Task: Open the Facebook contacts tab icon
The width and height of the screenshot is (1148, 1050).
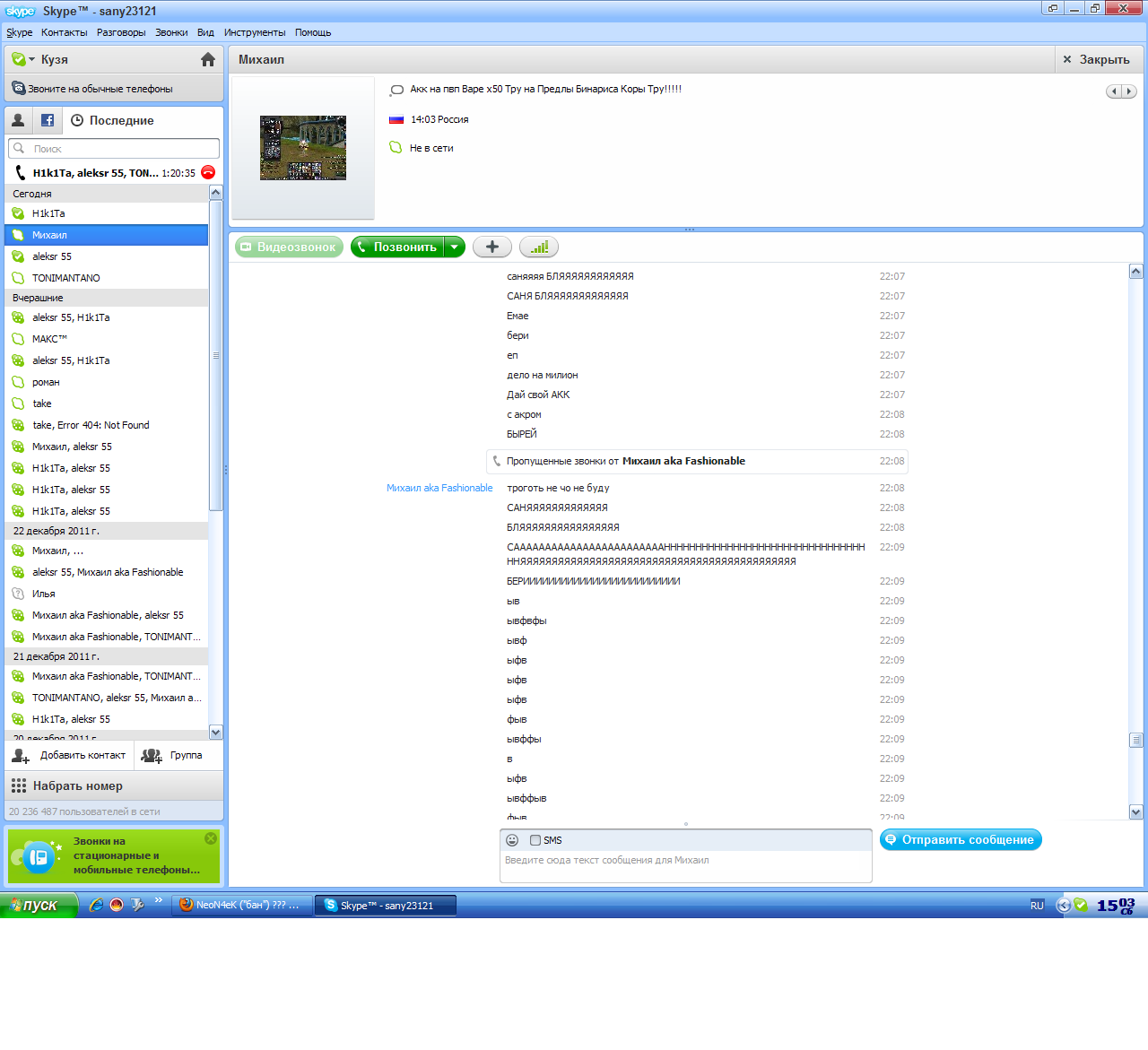Action: [48, 120]
